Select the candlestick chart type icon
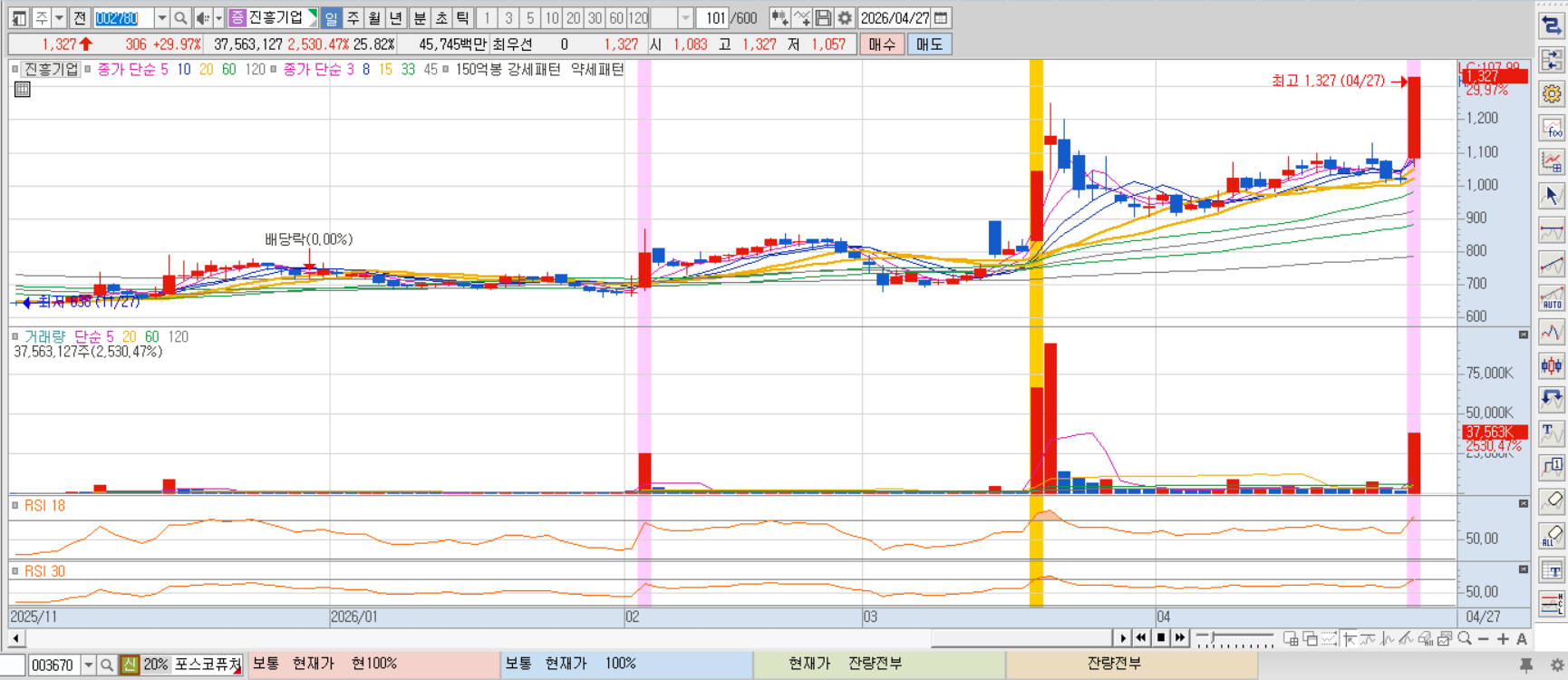1568x680 pixels. click(1552, 365)
